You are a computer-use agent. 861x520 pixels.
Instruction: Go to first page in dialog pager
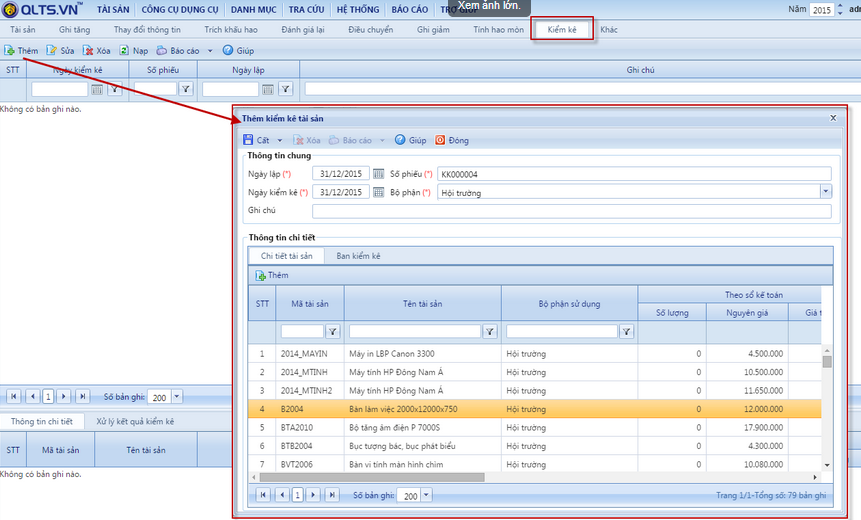[263, 495]
